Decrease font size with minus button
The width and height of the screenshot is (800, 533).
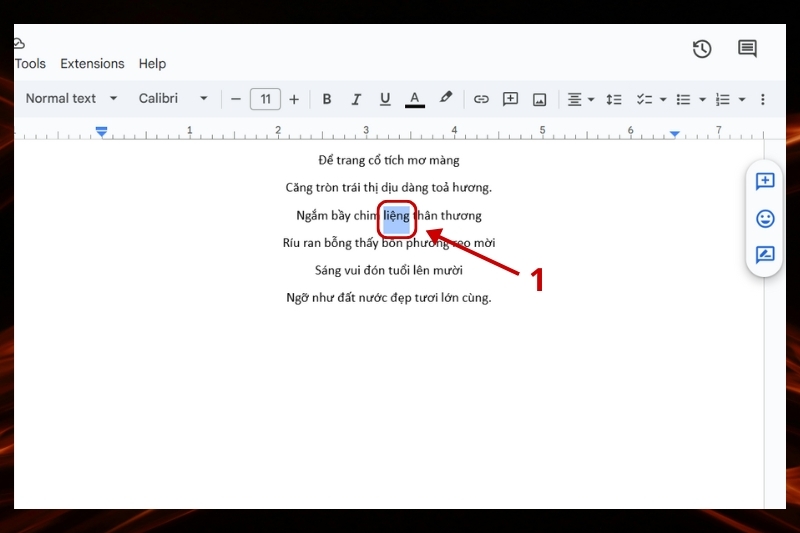235,99
